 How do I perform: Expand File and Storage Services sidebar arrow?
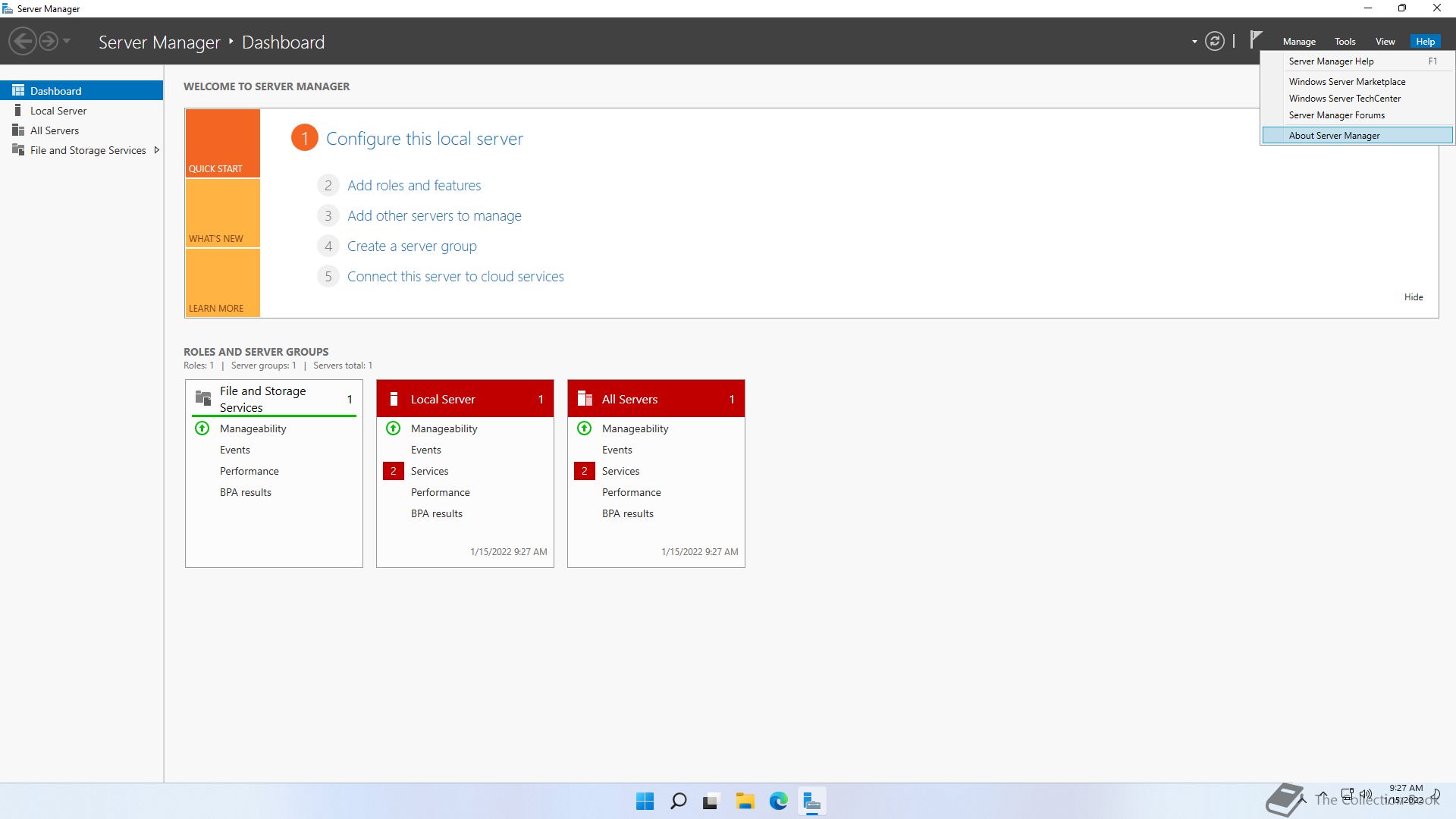(x=157, y=150)
